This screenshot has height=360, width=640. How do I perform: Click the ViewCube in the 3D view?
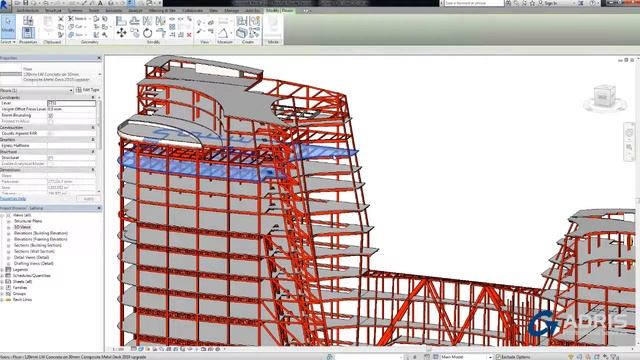(604, 97)
